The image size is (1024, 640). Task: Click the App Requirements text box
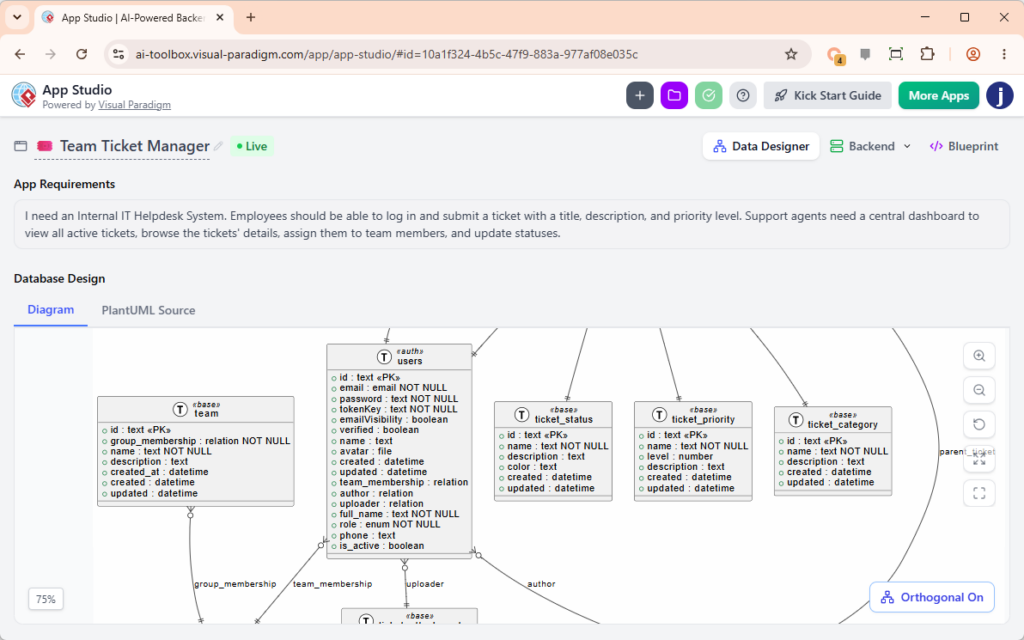[x=511, y=224]
